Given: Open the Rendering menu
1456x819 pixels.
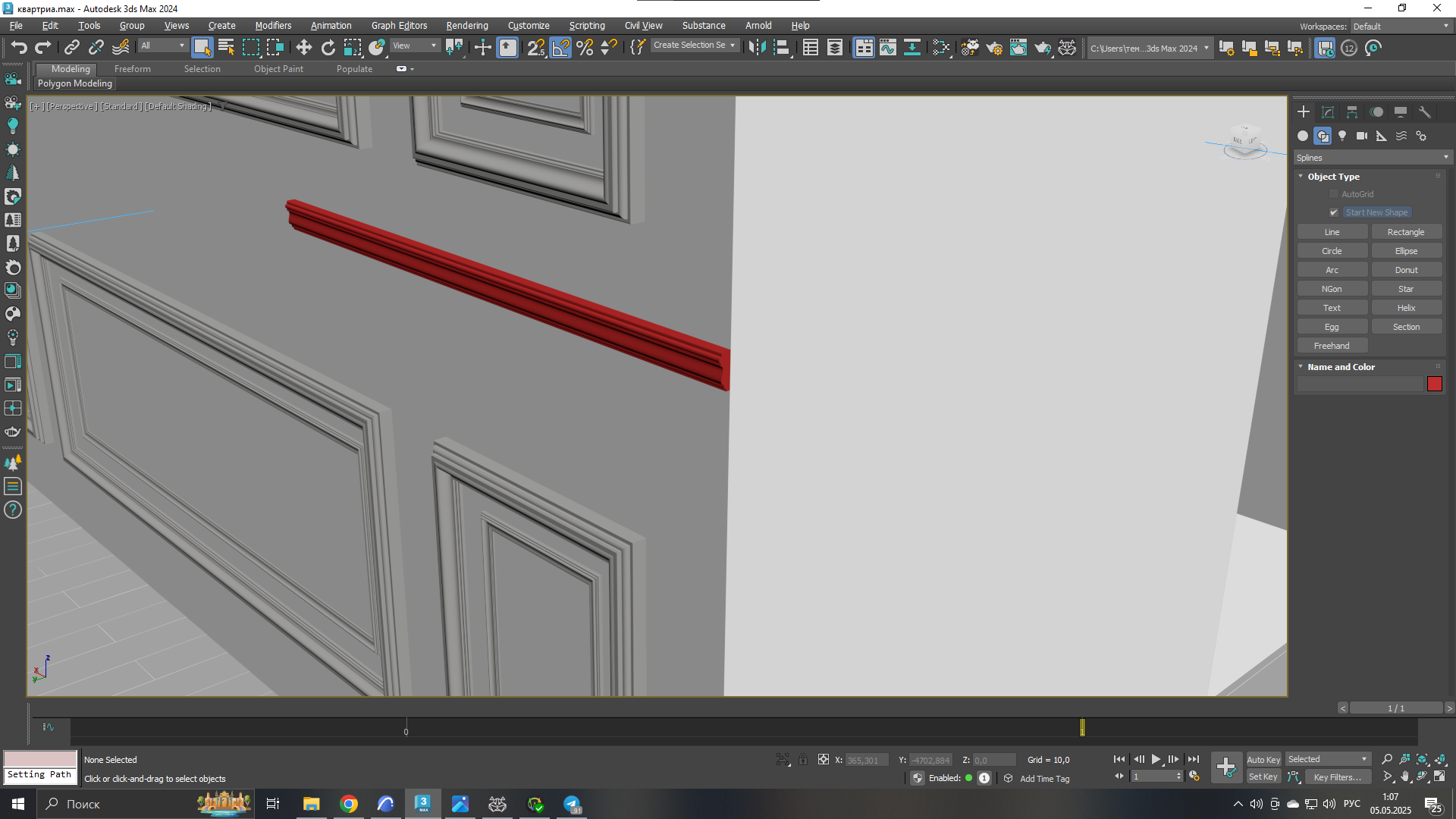Looking at the screenshot, I should 467,25.
